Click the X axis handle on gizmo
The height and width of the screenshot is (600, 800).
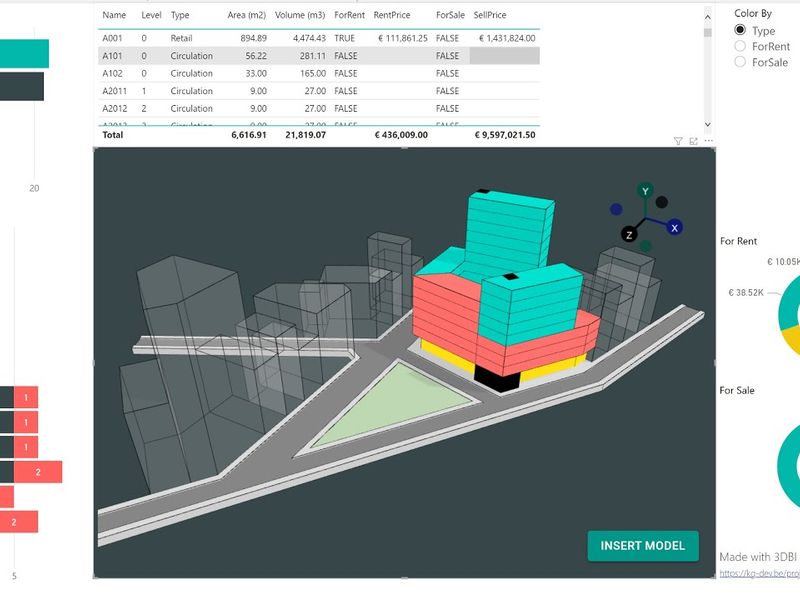(675, 228)
